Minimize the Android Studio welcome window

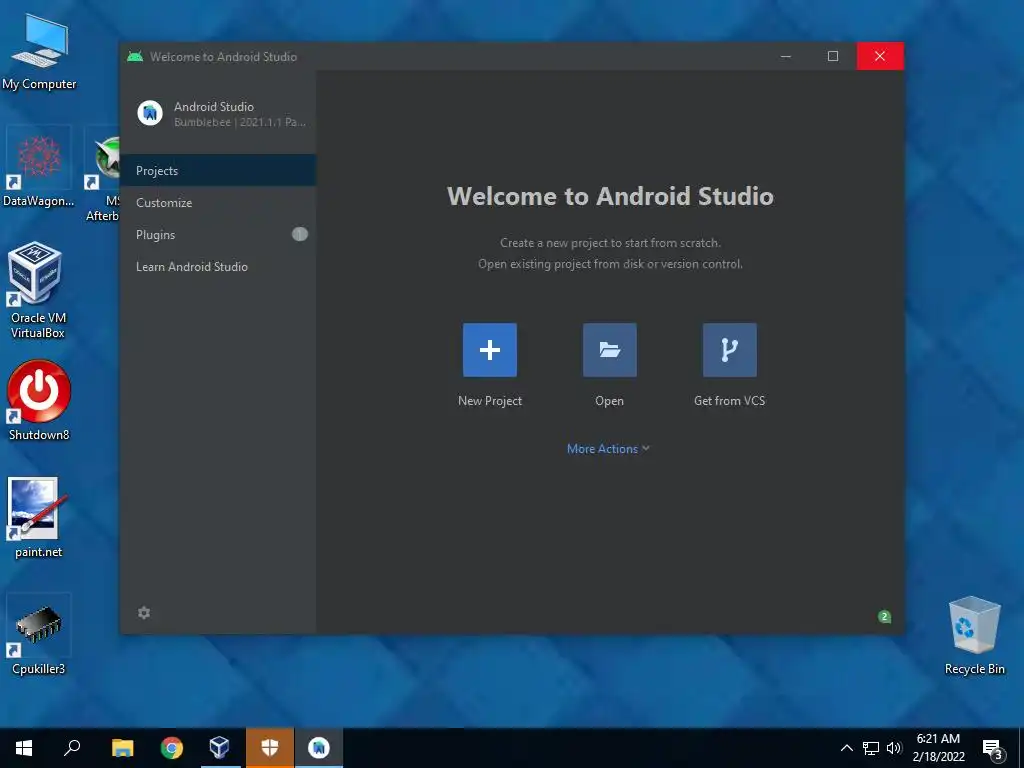coord(786,56)
